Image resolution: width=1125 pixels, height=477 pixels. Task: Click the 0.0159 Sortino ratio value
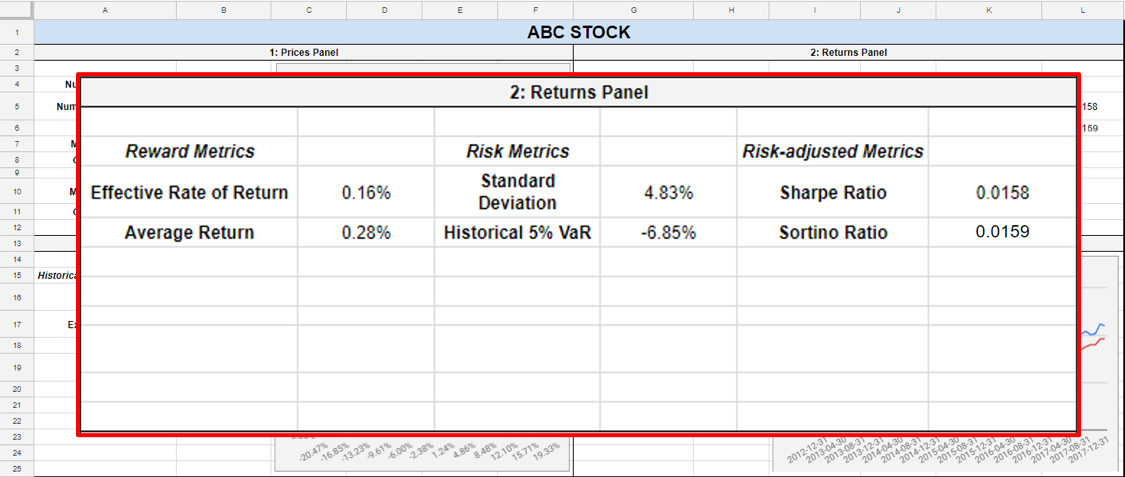pos(1002,232)
